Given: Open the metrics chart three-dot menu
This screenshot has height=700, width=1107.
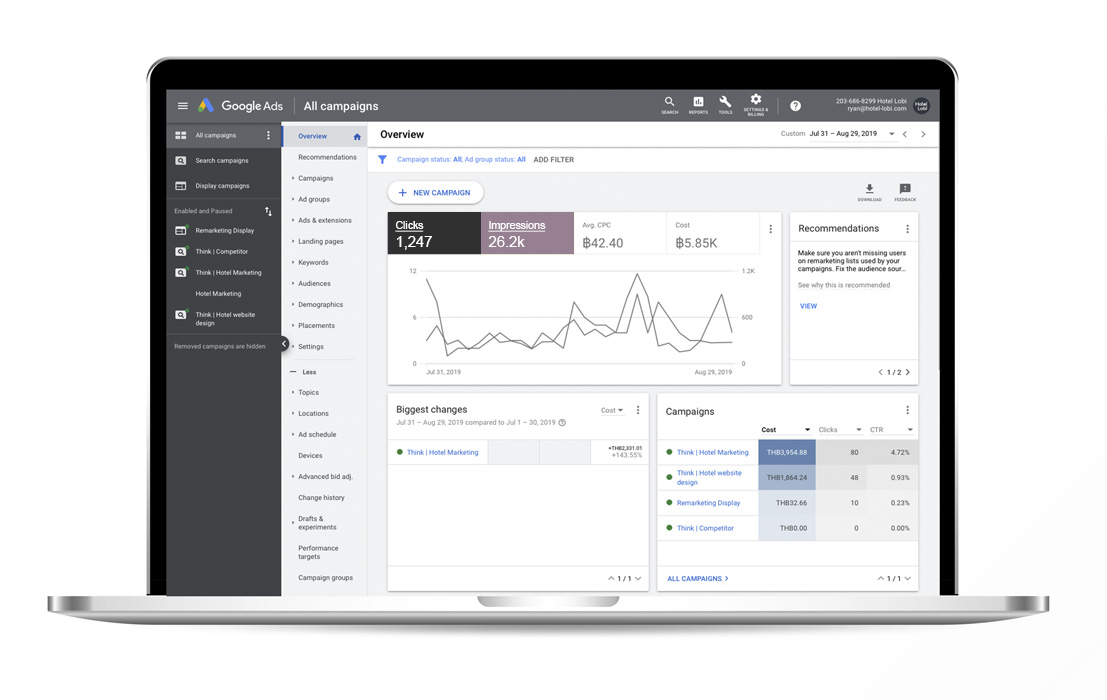Looking at the screenshot, I should coord(770,229).
